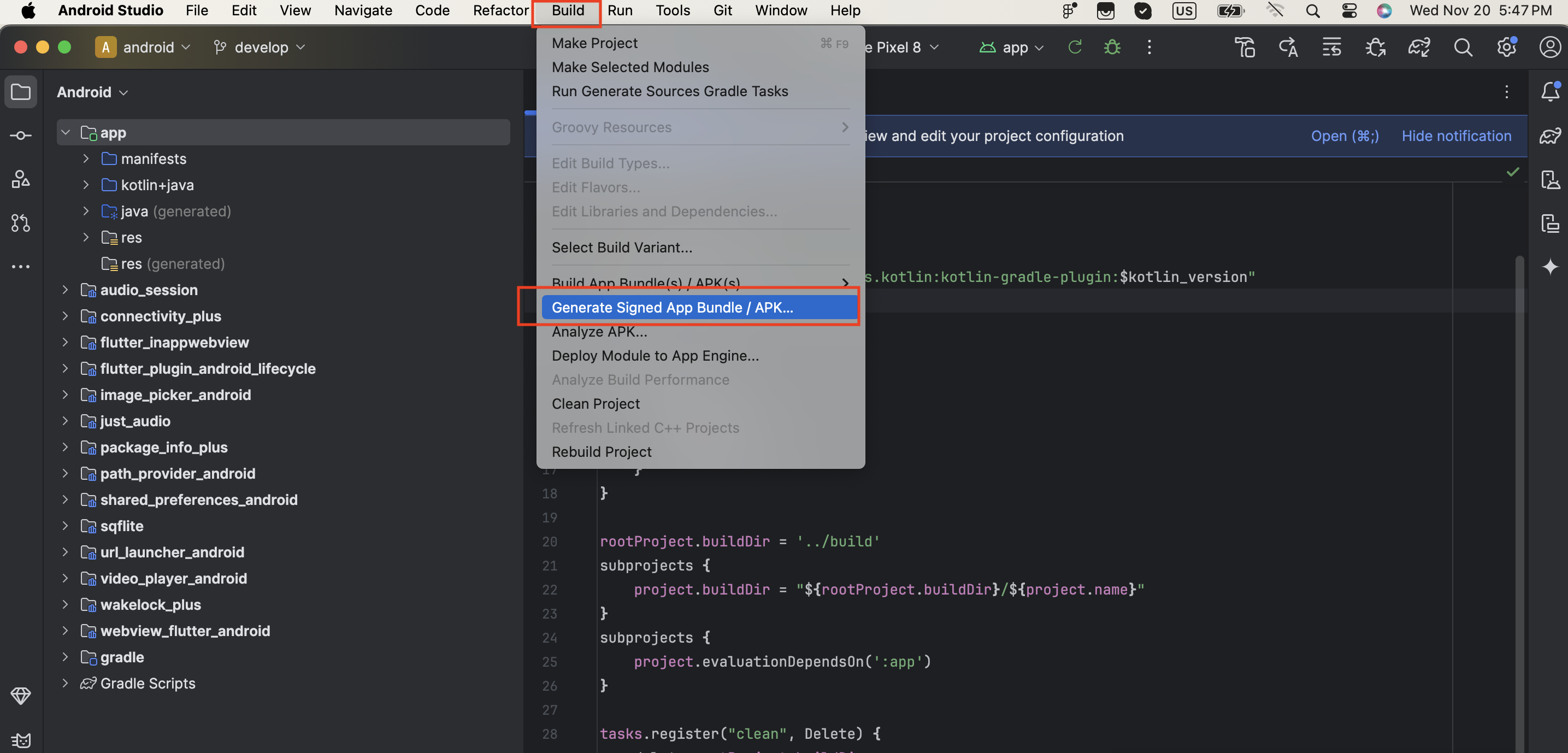Select Make Project menu item
1568x753 pixels.
coord(700,43)
